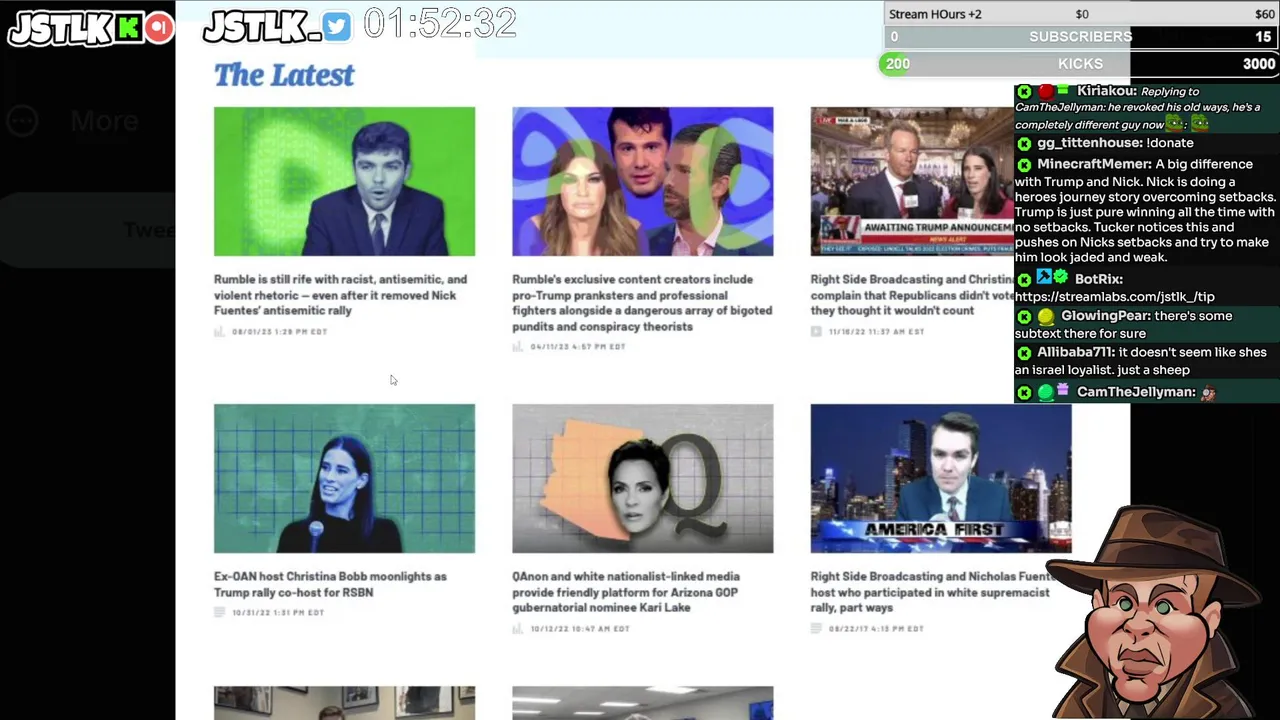Click gg_tittenhouse username in chat
Viewport: 1280px width, 720px height.
pos(1090,143)
